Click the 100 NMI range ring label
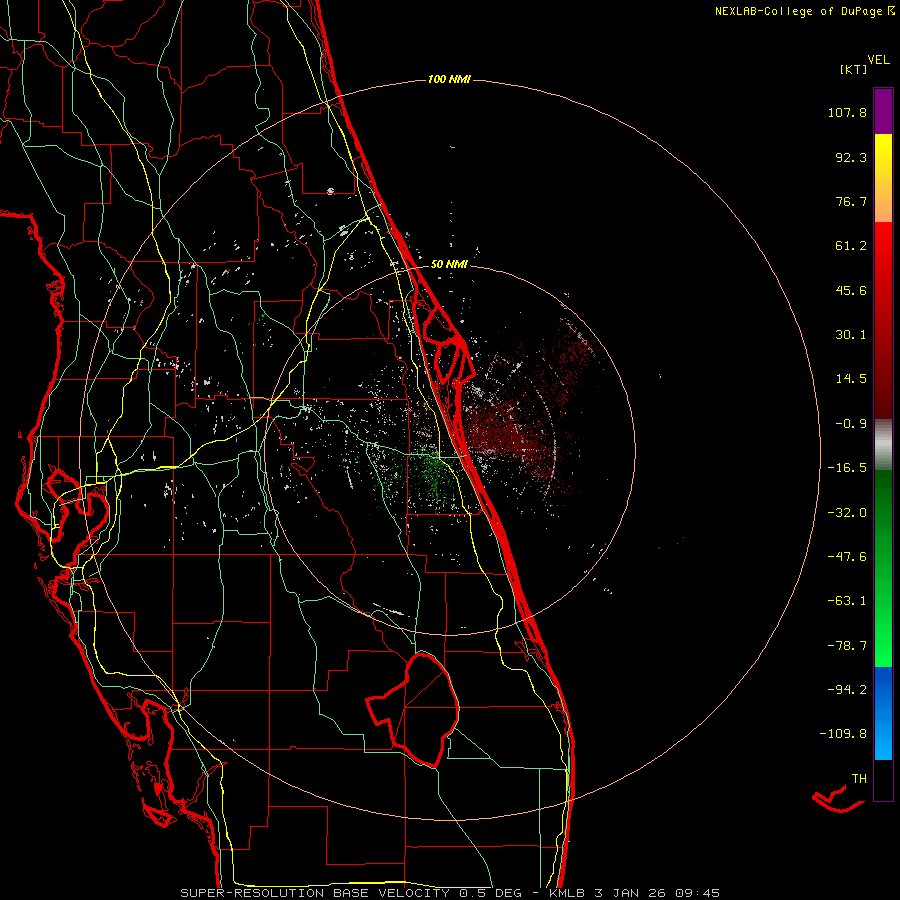Image resolution: width=900 pixels, height=900 pixels. pos(449,79)
